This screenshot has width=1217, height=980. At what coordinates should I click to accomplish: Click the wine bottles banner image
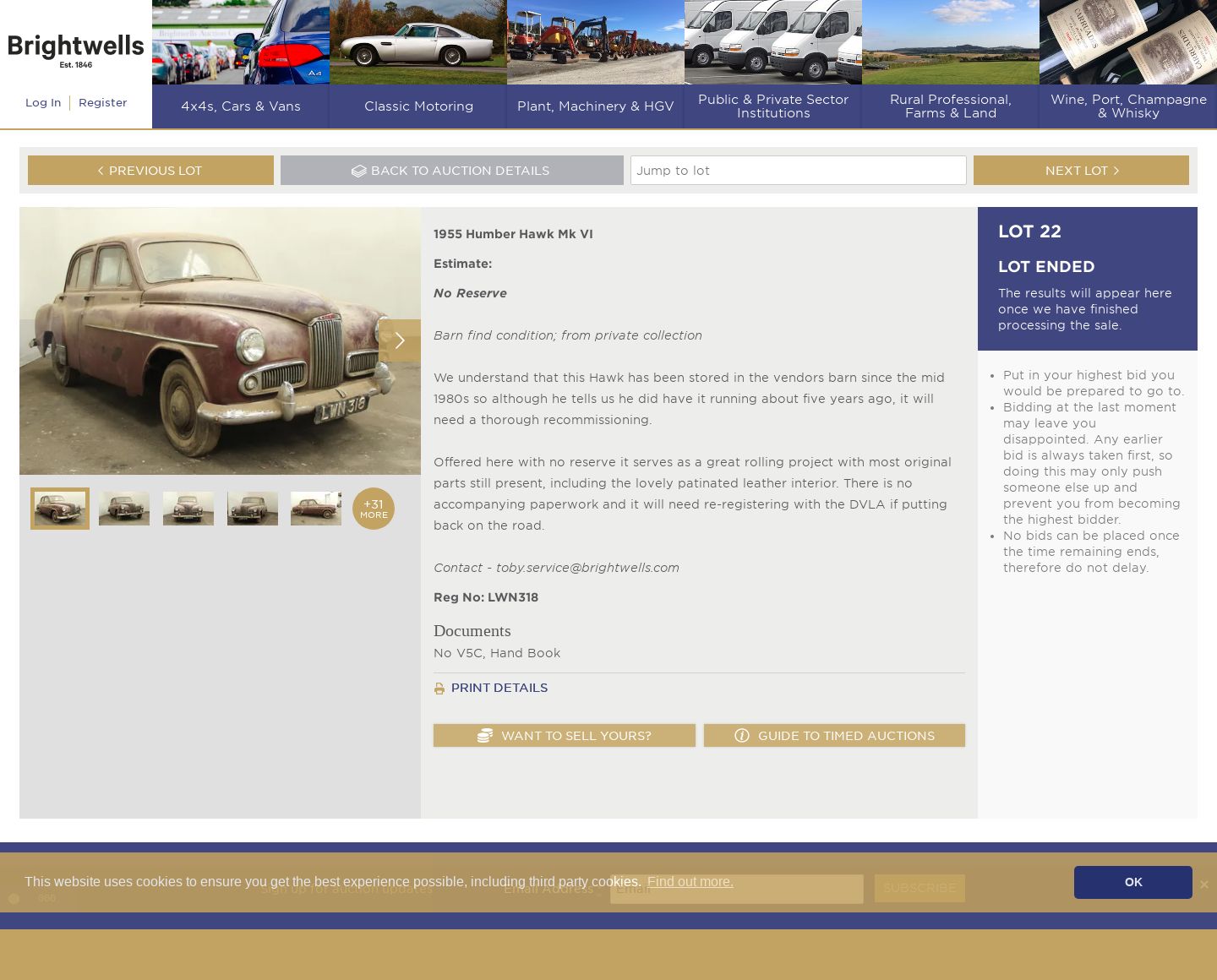(x=1128, y=42)
